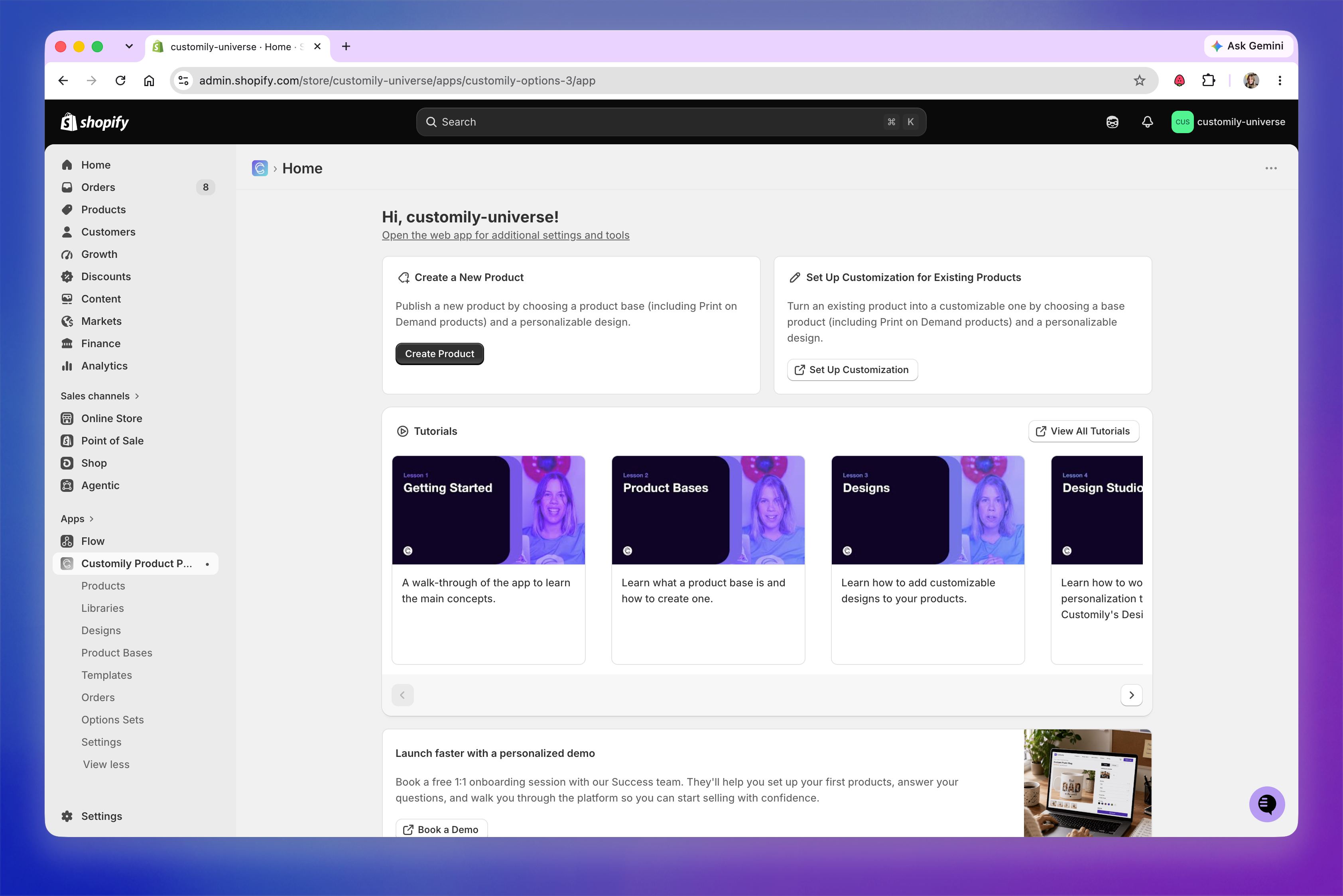Open the Getting Started tutorial thumbnail
The image size is (1343, 896).
pyautogui.click(x=488, y=510)
